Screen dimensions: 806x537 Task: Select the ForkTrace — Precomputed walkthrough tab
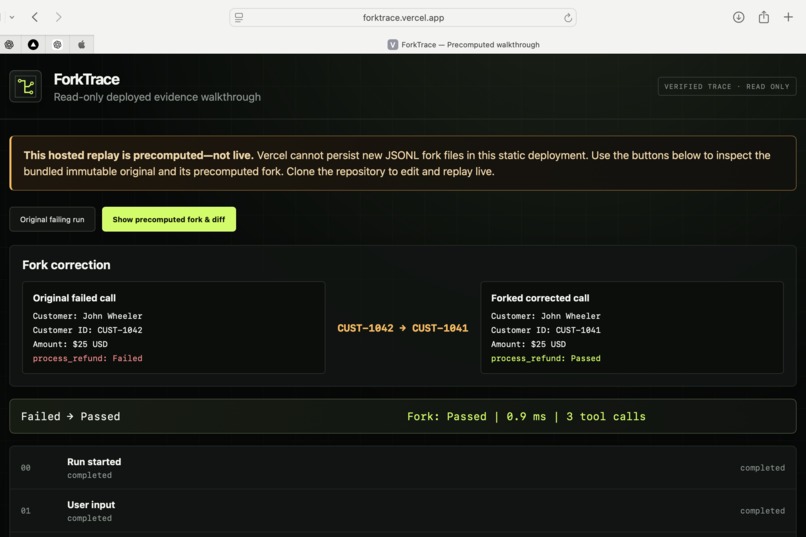(464, 45)
